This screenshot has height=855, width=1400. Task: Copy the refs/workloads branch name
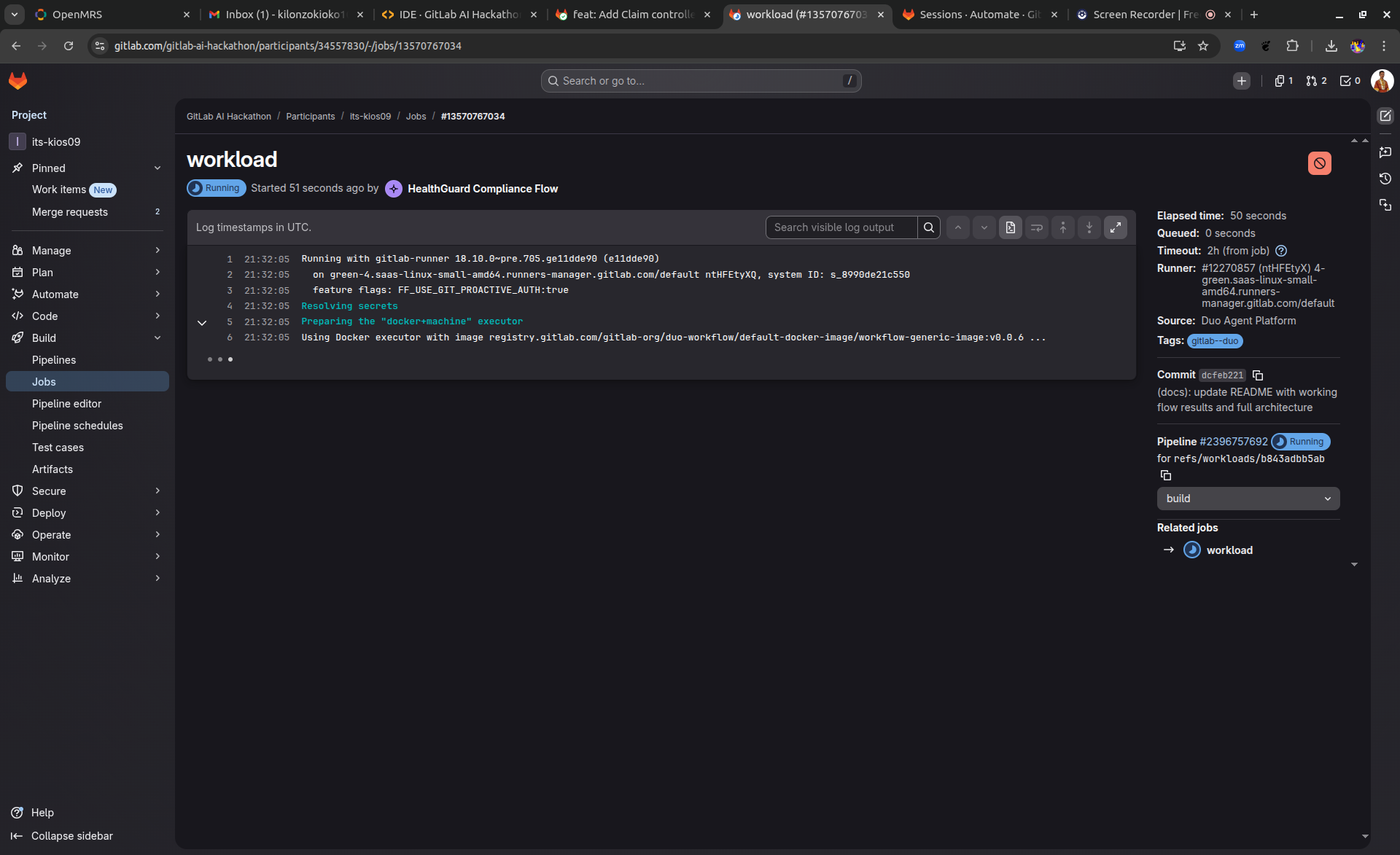[x=1166, y=475]
